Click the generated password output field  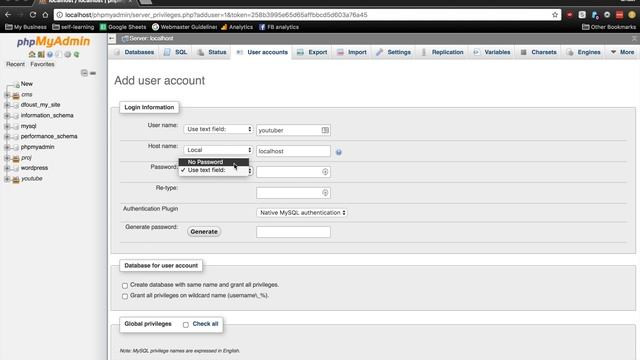(x=293, y=232)
